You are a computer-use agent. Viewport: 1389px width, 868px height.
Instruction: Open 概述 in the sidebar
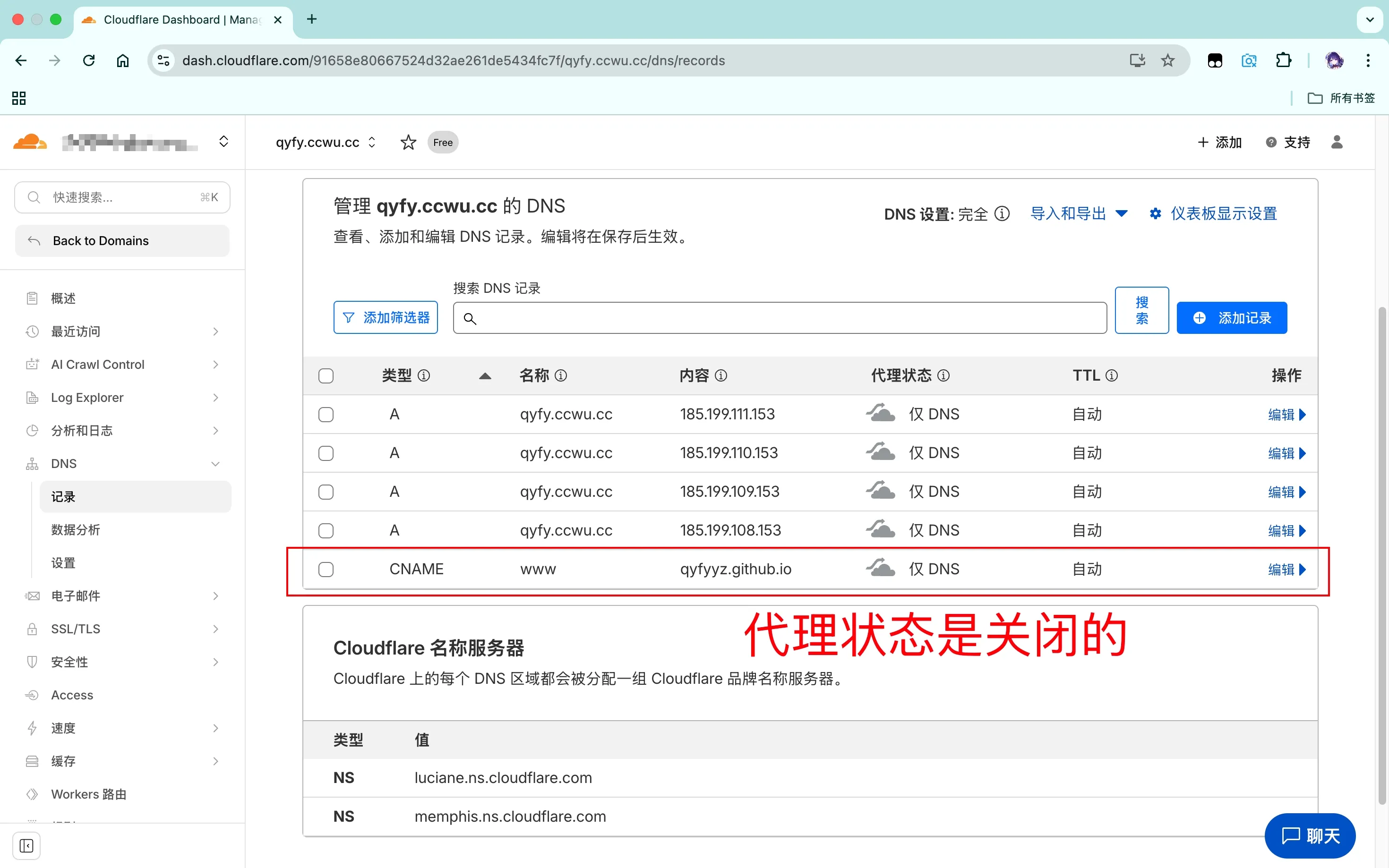[63, 298]
